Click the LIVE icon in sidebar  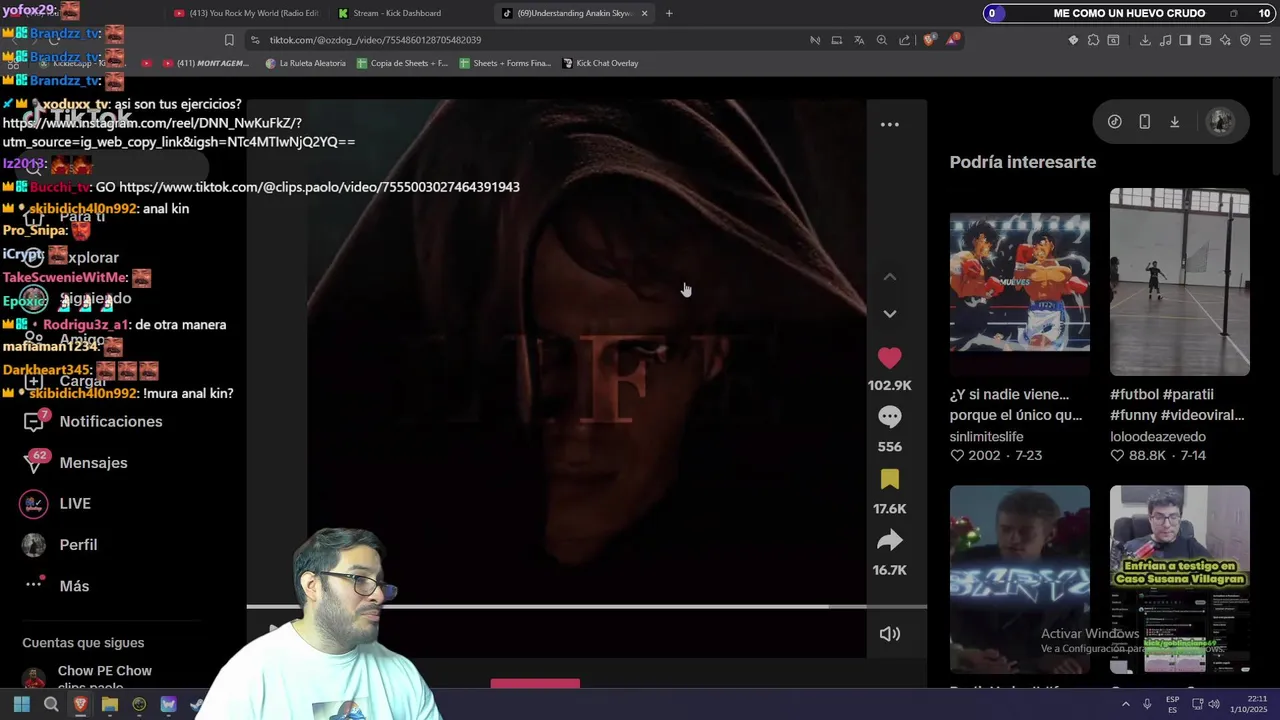click(x=34, y=504)
